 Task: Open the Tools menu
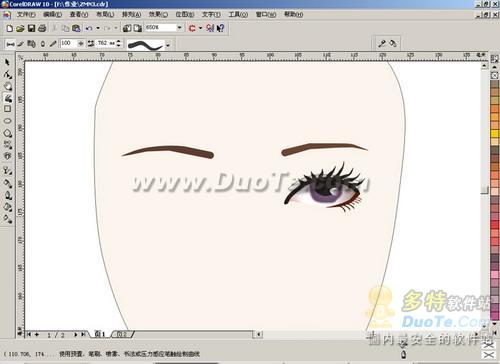pyautogui.click(x=238, y=15)
